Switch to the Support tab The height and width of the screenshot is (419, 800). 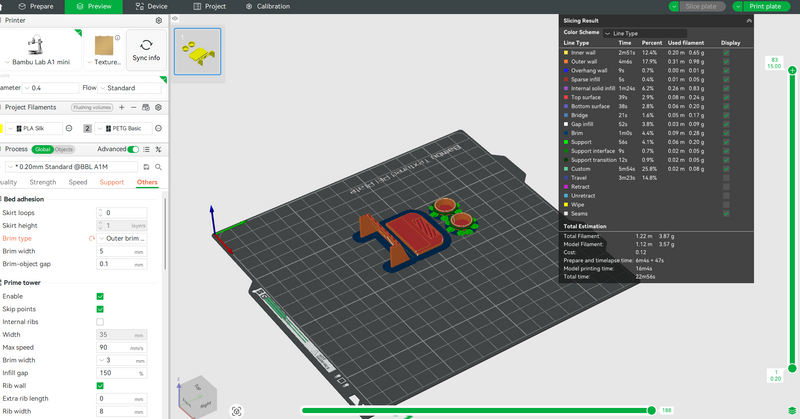click(x=112, y=182)
